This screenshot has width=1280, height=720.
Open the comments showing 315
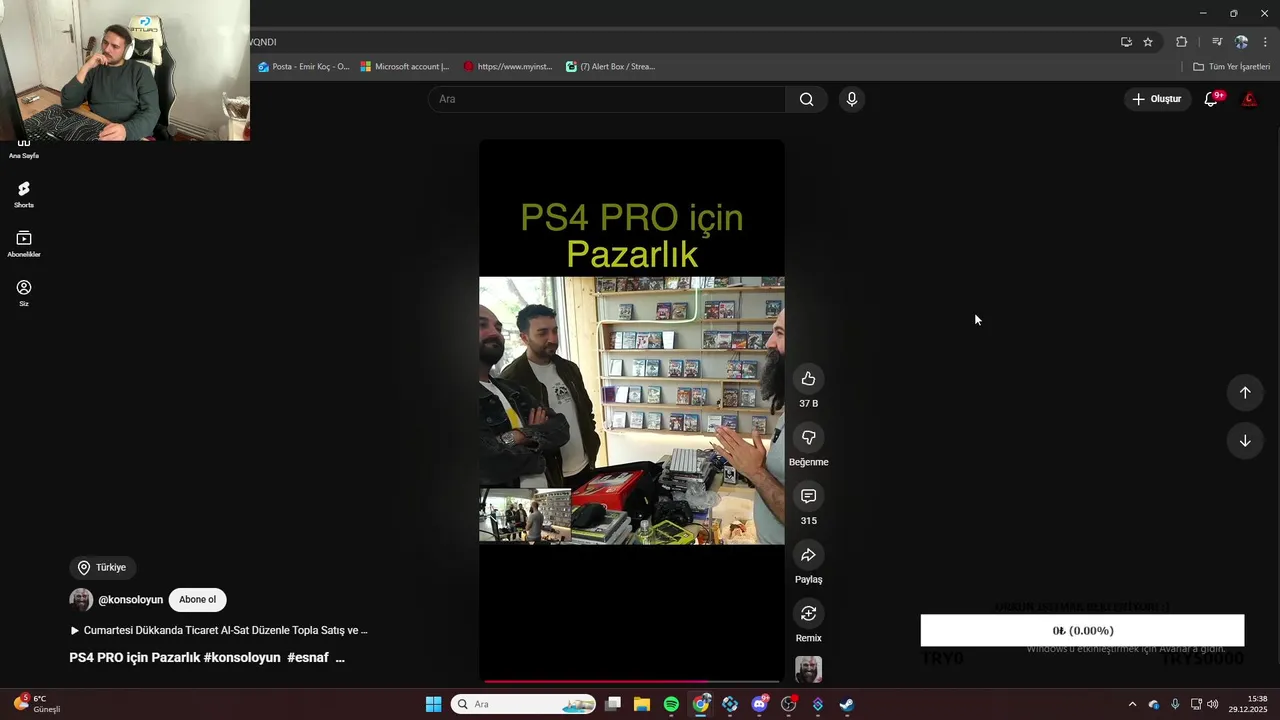point(808,496)
